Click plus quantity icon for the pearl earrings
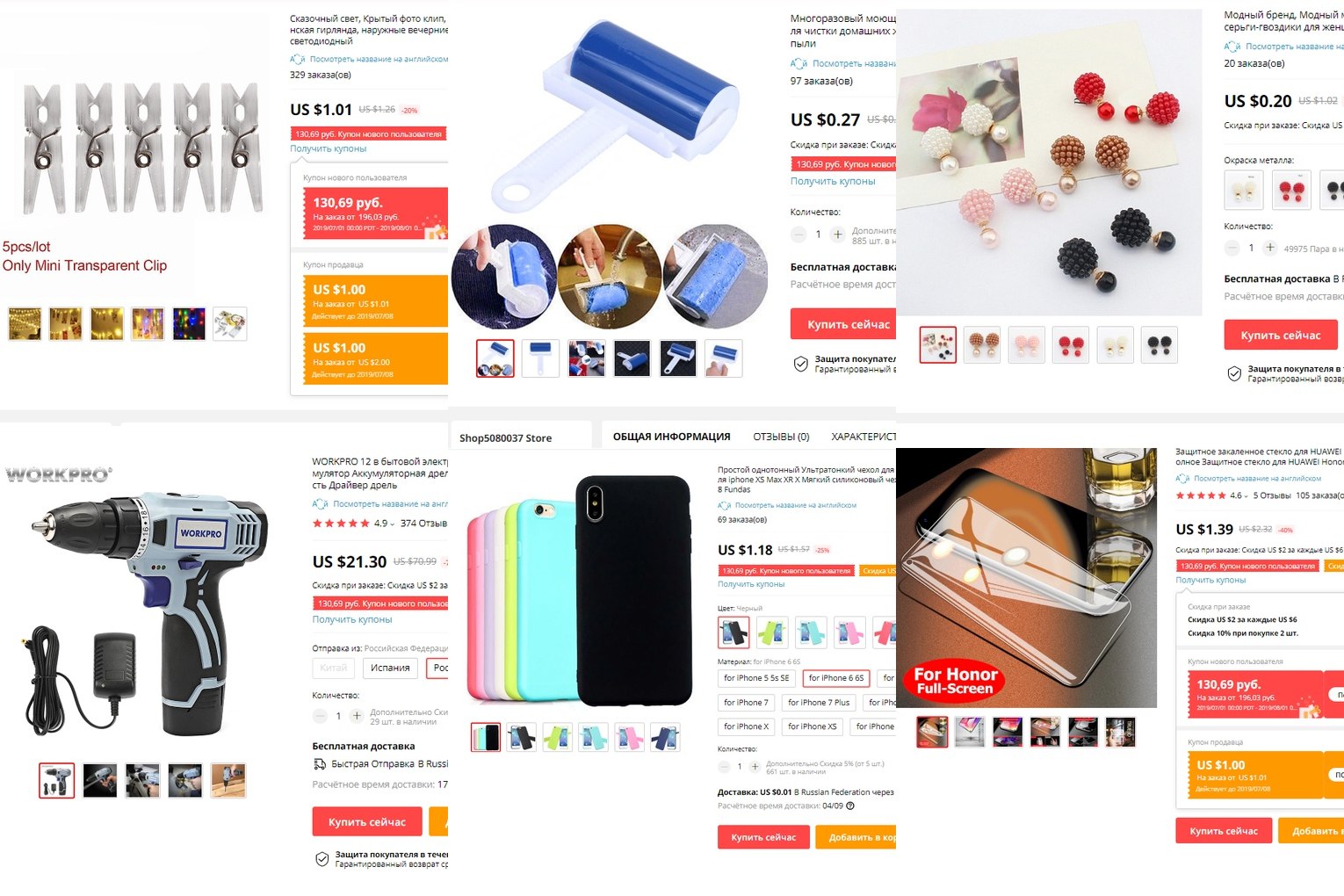This screenshot has width=1344, height=896. pyautogui.click(x=1270, y=248)
